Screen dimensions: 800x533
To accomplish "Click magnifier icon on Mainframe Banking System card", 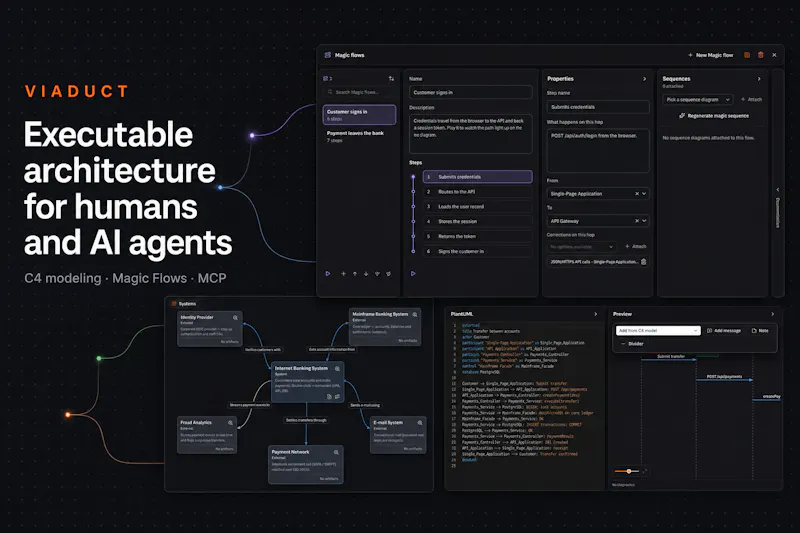I will [415, 315].
